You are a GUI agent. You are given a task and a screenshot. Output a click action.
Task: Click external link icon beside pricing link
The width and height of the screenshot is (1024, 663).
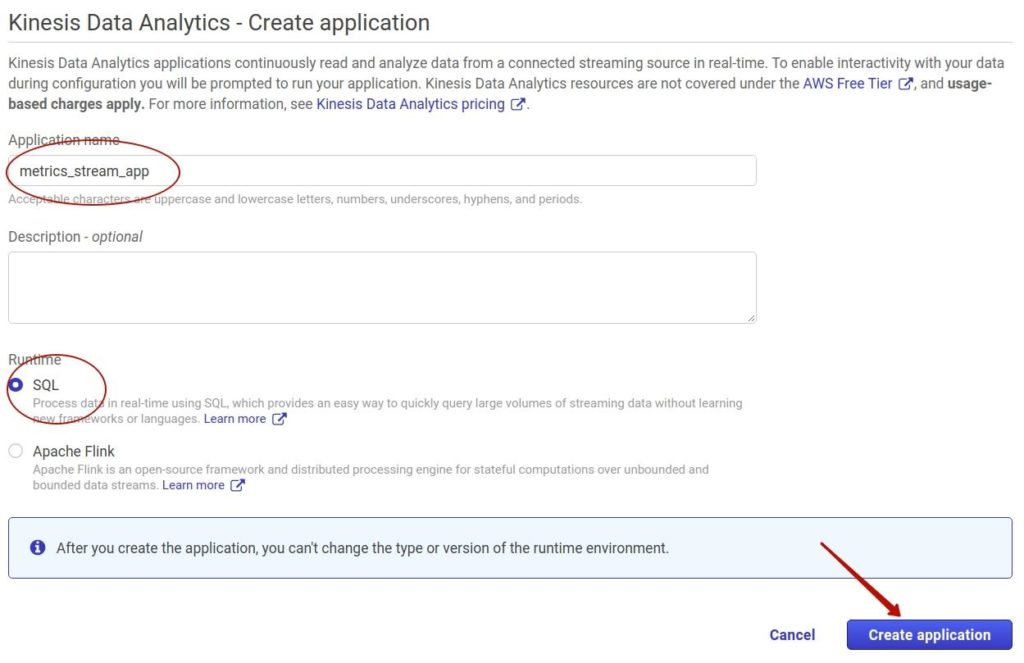pos(517,105)
